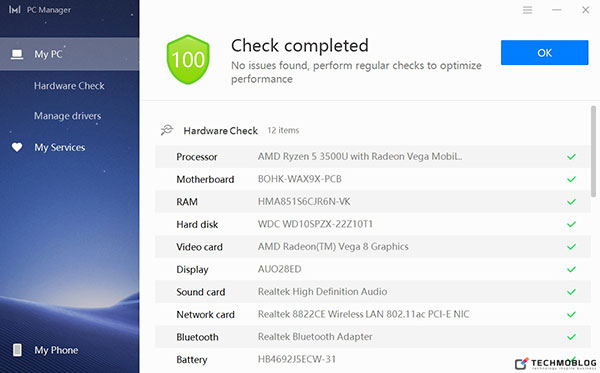Viewport: 600px width, 373px height.
Task: Select the My PC sidebar item
Action: pos(70,54)
